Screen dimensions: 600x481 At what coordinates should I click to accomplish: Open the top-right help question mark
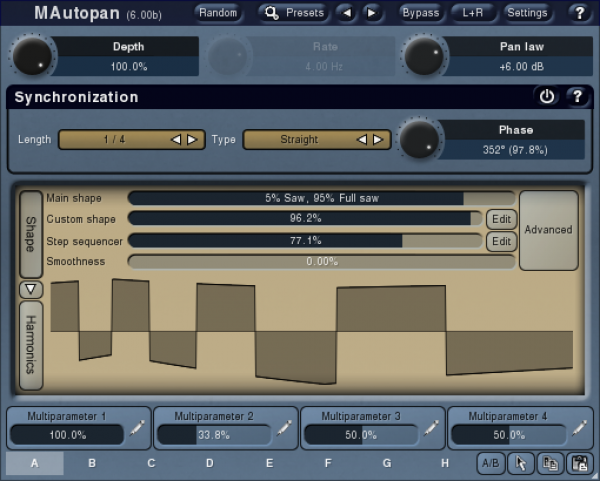[580, 13]
